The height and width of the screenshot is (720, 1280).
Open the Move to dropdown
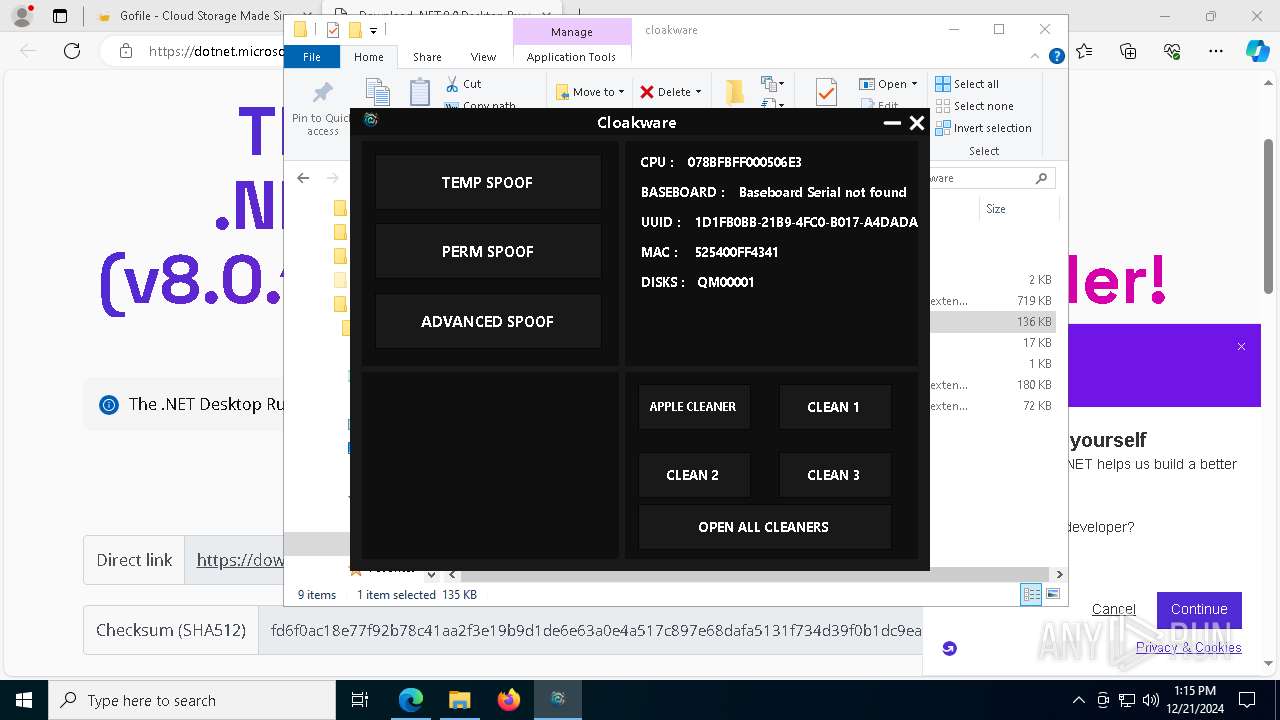pyautogui.click(x=590, y=92)
